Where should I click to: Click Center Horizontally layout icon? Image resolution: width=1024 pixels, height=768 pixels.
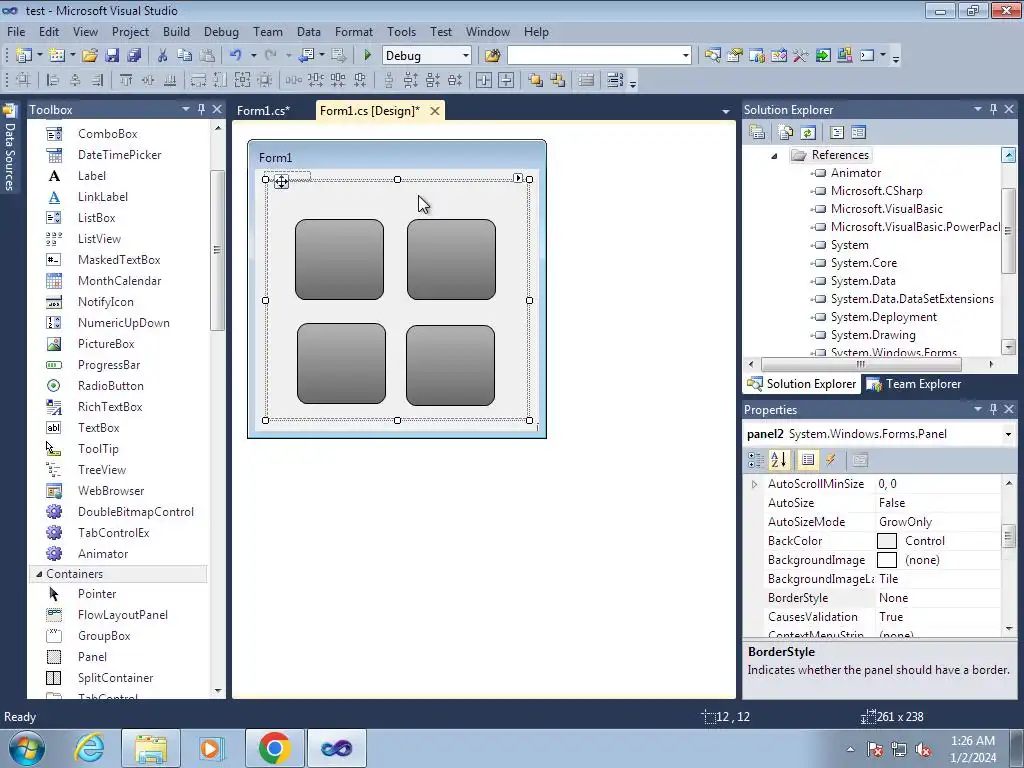click(x=484, y=80)
